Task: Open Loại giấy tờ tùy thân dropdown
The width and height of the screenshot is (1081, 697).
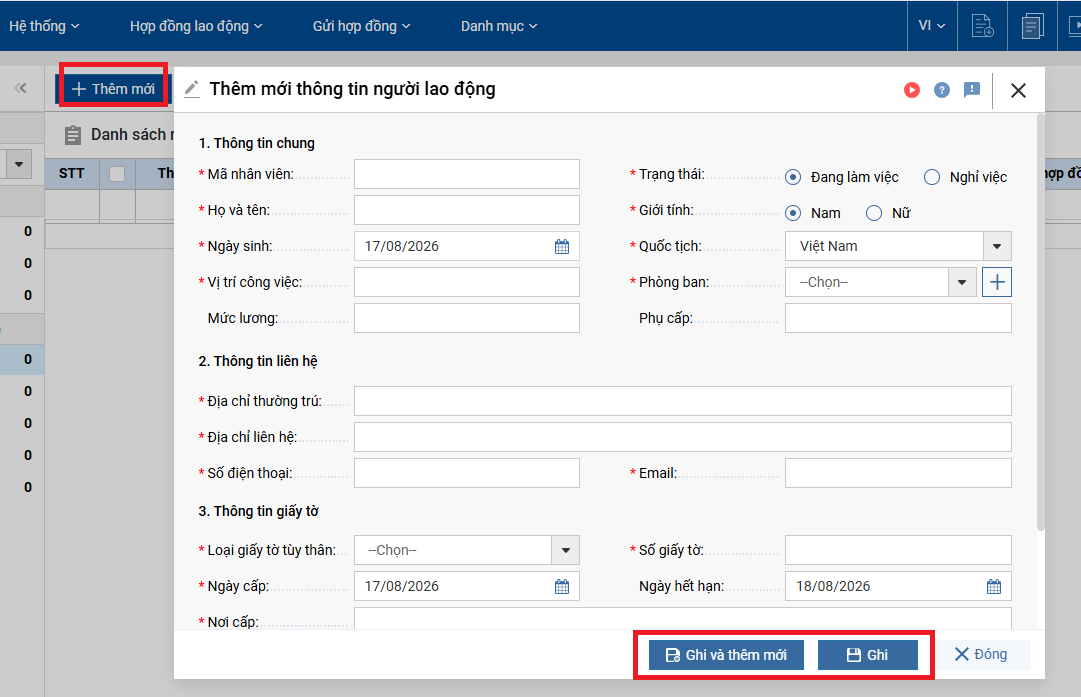Action: coord(565,550)
